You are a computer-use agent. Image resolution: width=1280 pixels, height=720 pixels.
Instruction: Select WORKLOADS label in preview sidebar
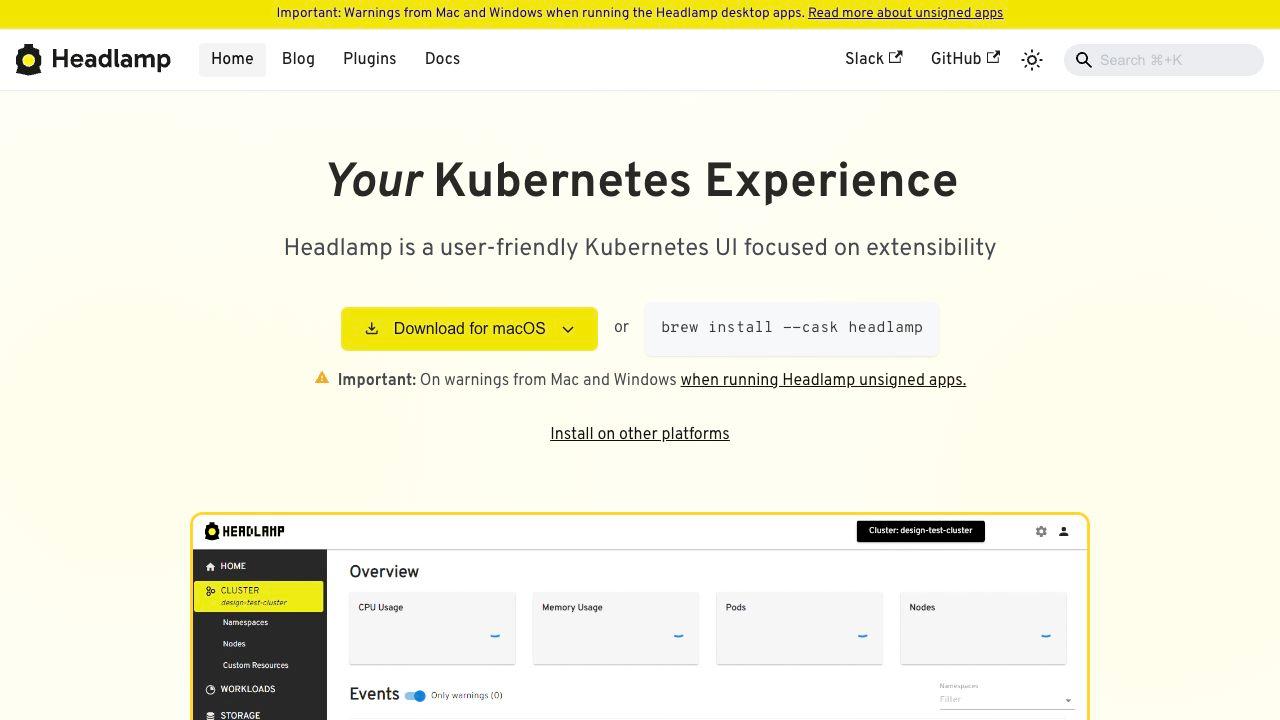tap(248, 690)
